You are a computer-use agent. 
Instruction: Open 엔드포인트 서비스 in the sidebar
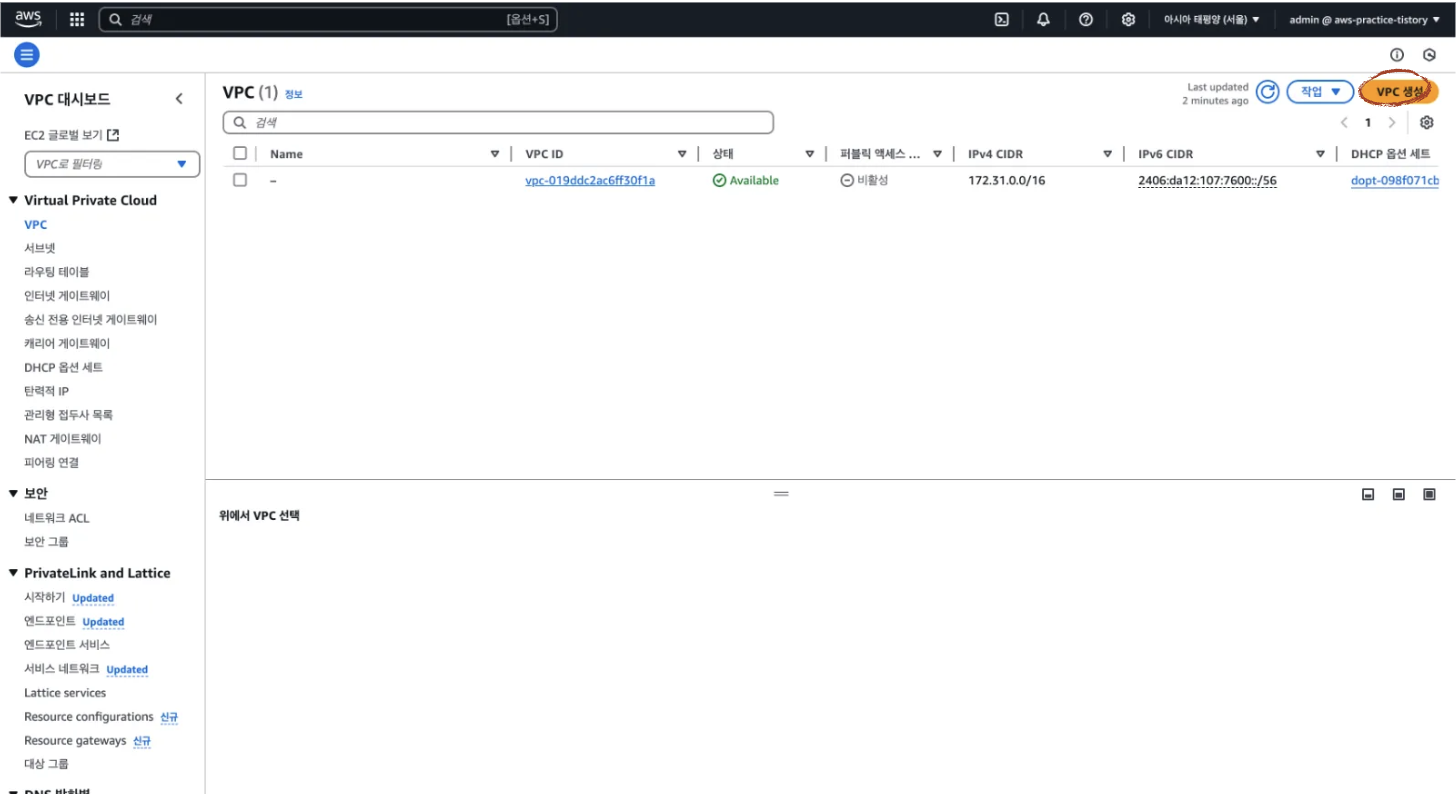[67, 645]
